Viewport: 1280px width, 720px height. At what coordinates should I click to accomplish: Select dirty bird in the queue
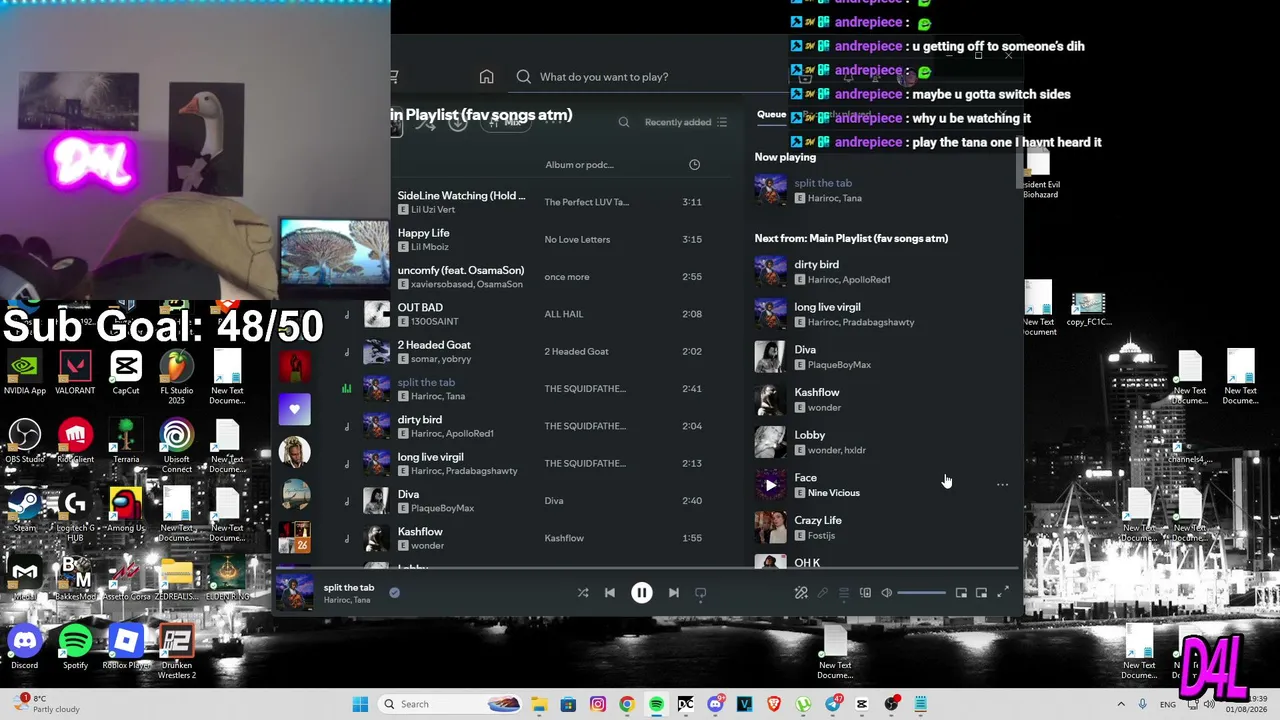tap(816, 265)
